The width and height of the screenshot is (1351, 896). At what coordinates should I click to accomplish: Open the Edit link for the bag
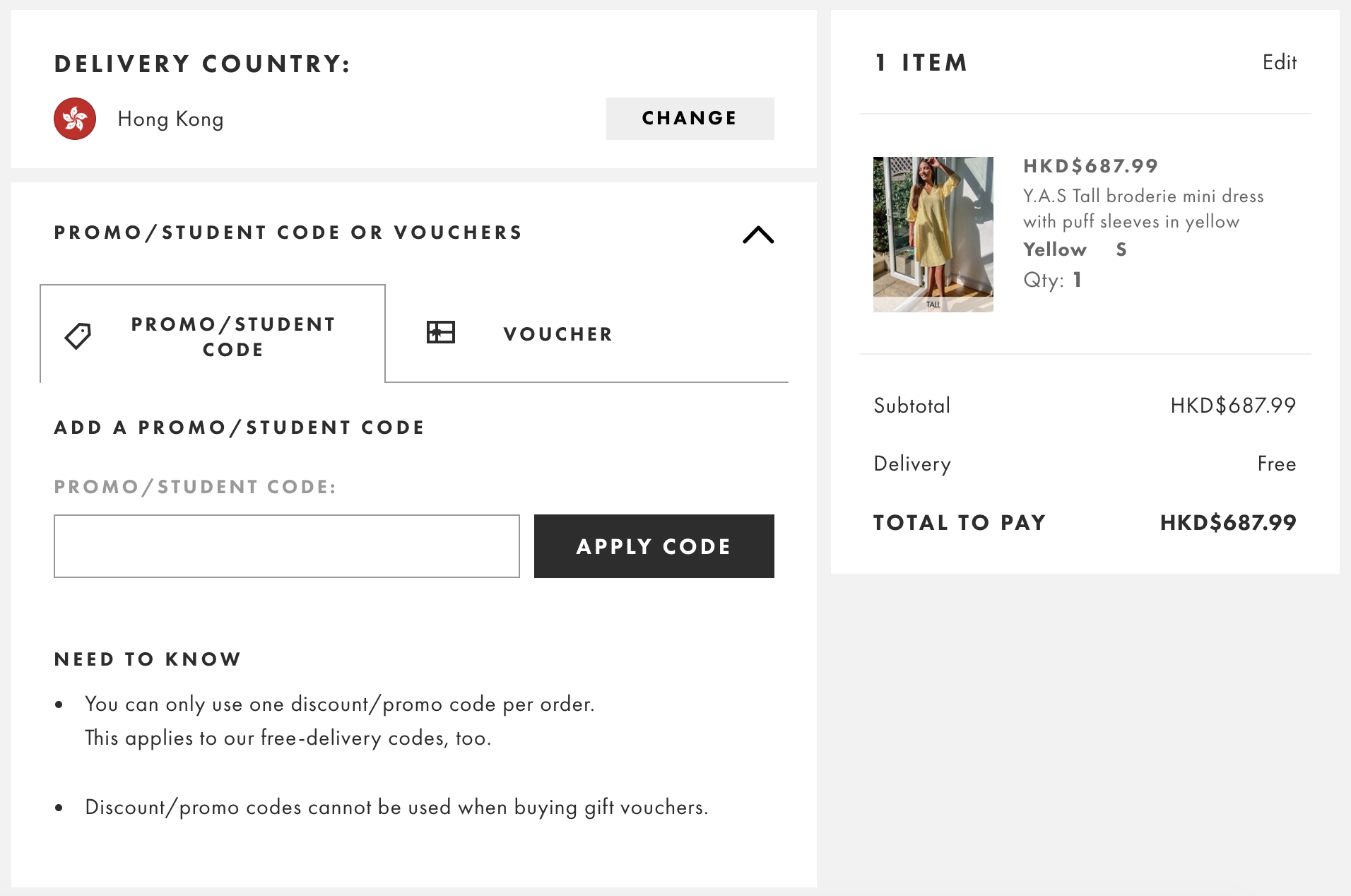(x=1279, y=62)
